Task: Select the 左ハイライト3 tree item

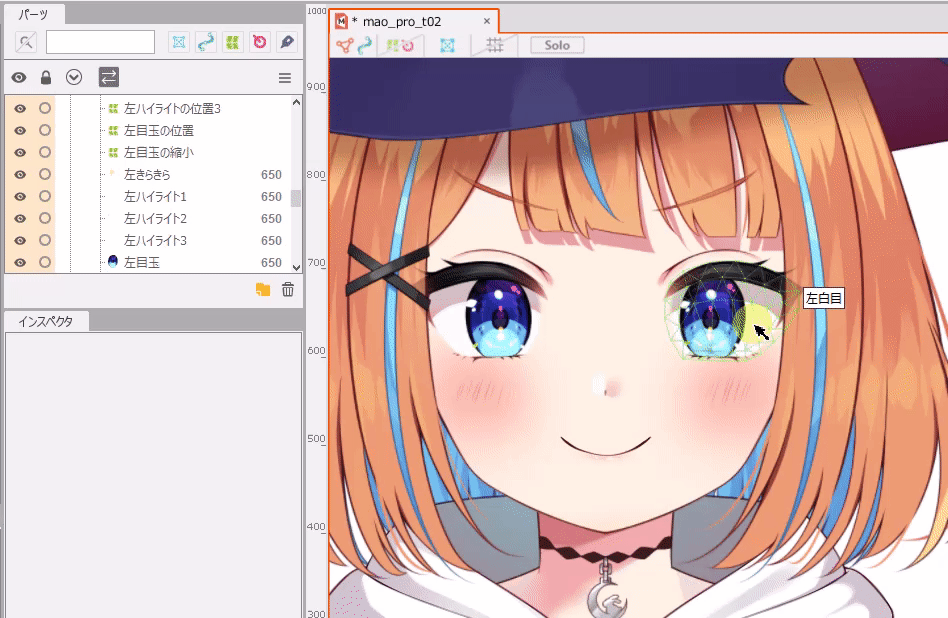Action: point(155,241)
